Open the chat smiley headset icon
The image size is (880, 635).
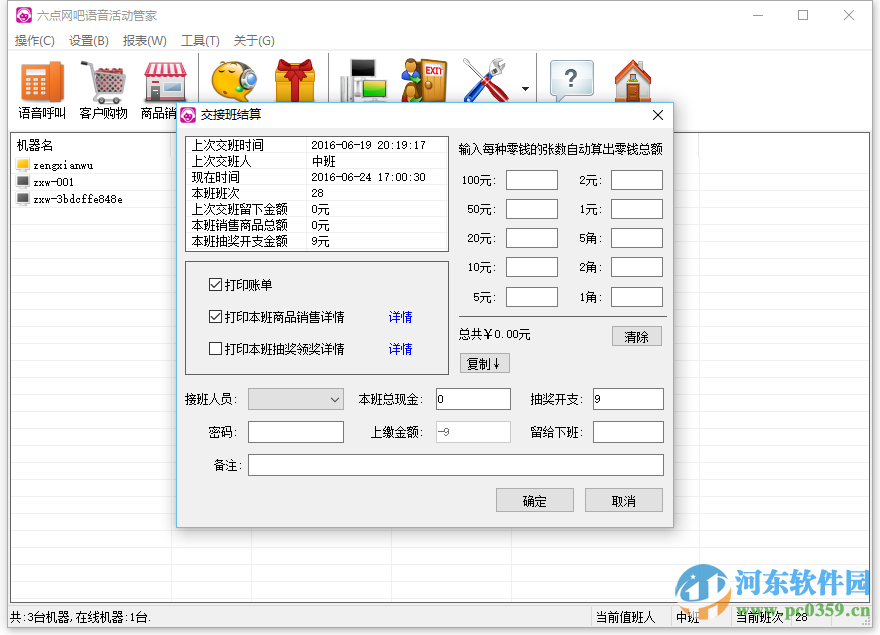232,78
